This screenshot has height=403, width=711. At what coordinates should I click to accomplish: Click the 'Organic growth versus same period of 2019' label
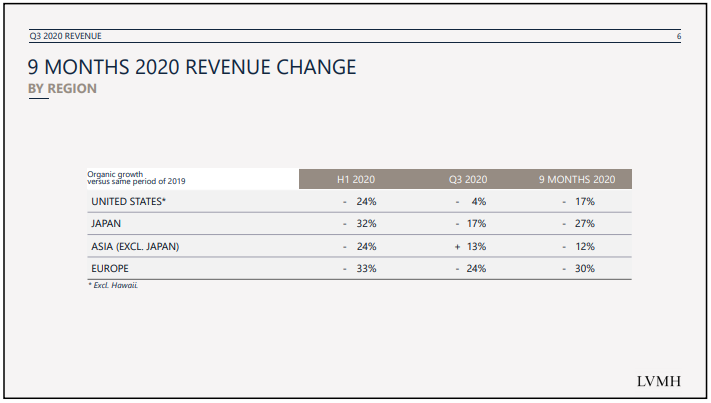136,178
